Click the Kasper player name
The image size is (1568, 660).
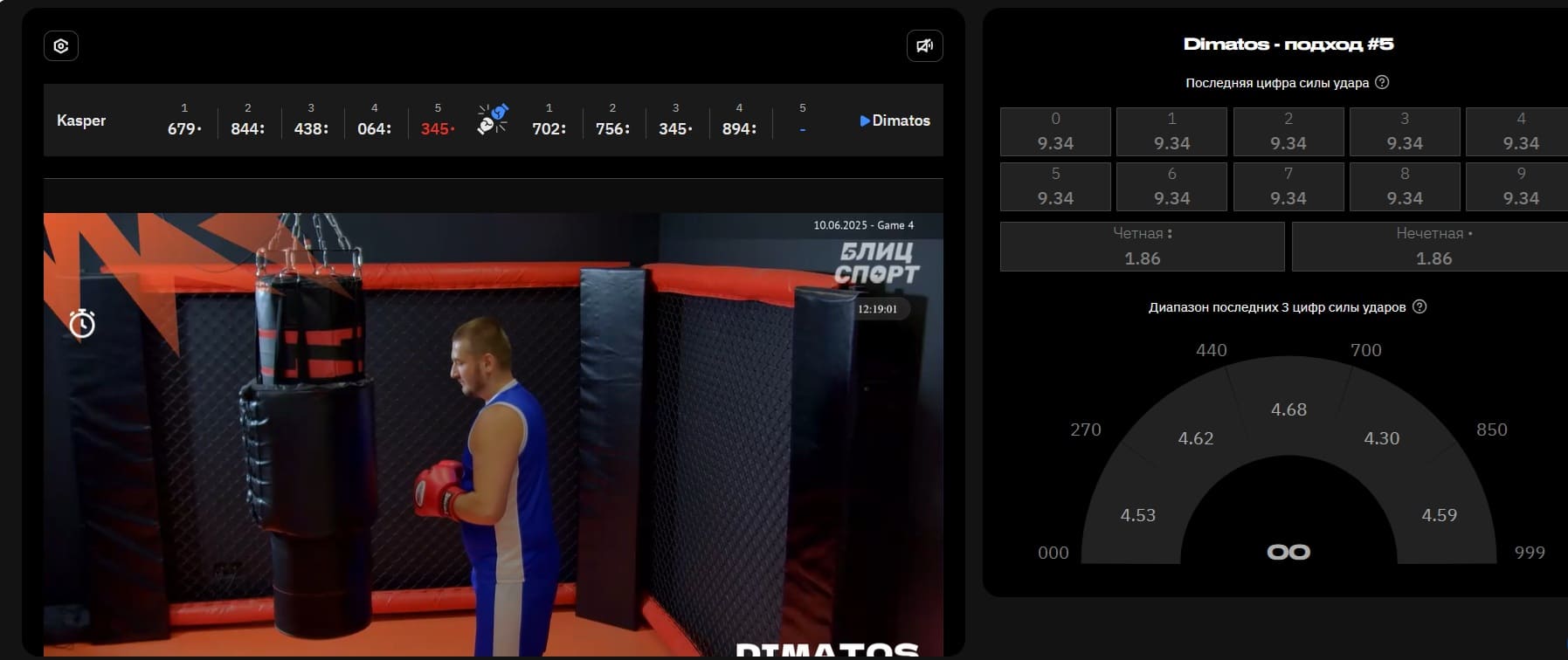point(81,120)
